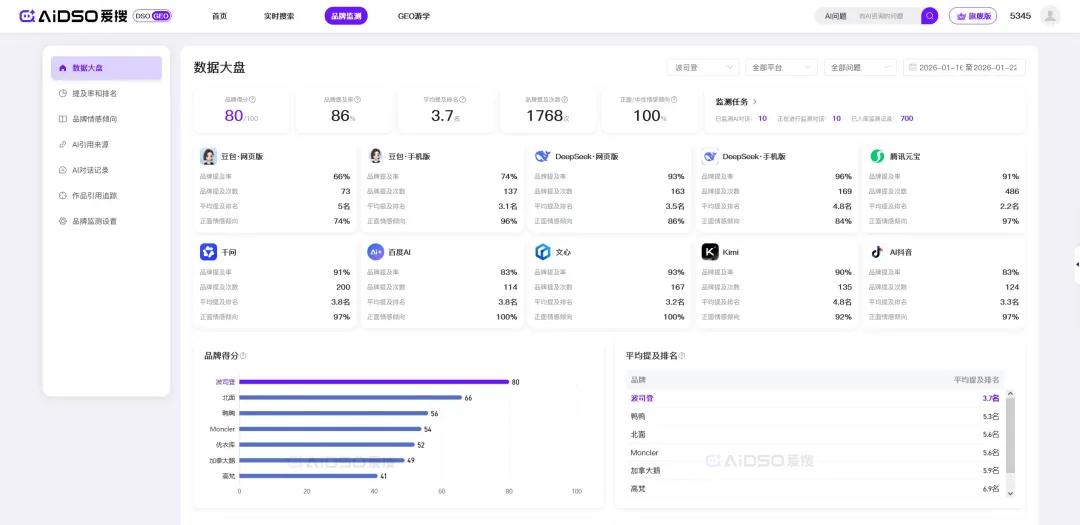
Task: Click help icon next to 品牌得分 chart title
Action: tap(243, 356)
